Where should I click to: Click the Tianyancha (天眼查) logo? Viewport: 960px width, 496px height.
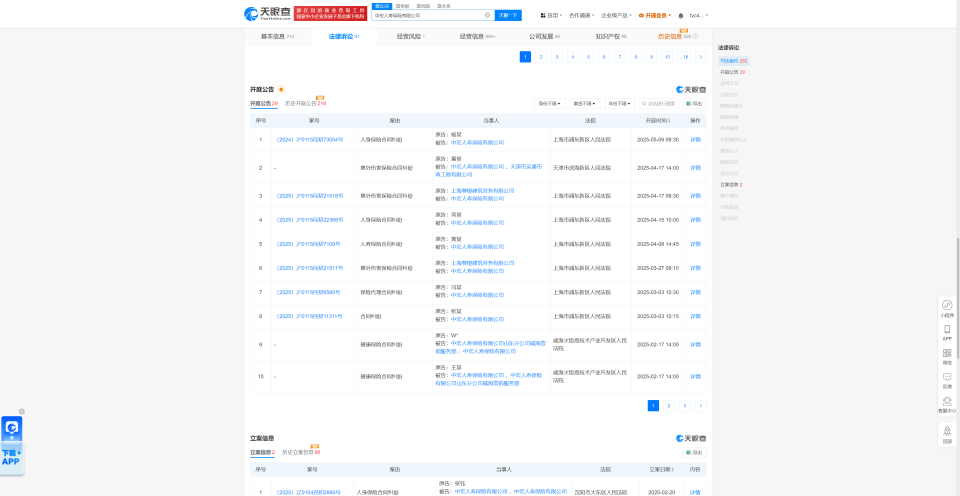point(267,14)
